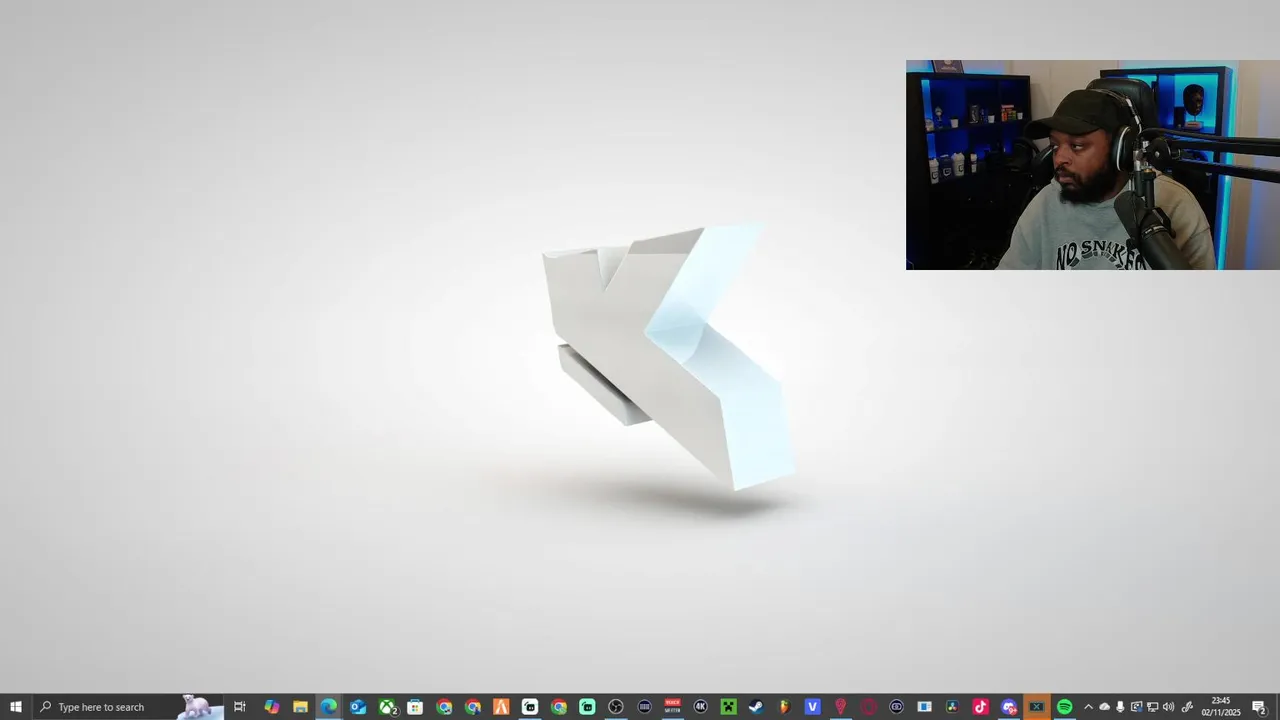This screenshot has width=1280, height=720.
Task: Open the Microsoft Store icon
Action: [415, 707]
